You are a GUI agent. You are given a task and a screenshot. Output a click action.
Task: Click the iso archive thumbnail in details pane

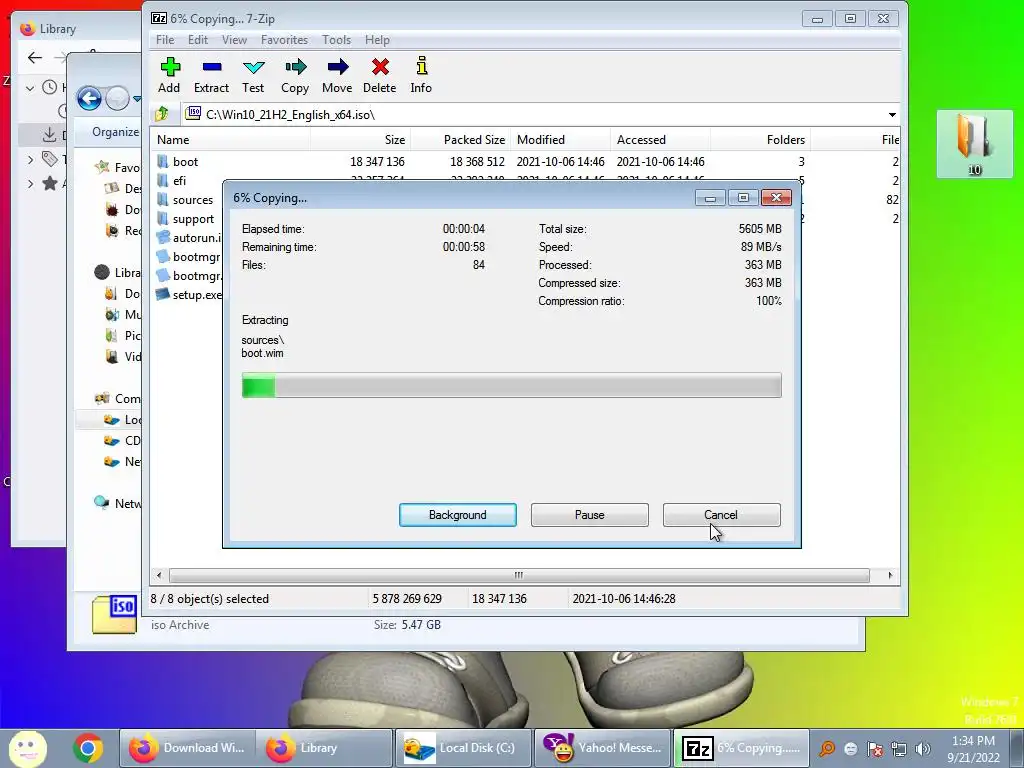click(x=114, y=614)
